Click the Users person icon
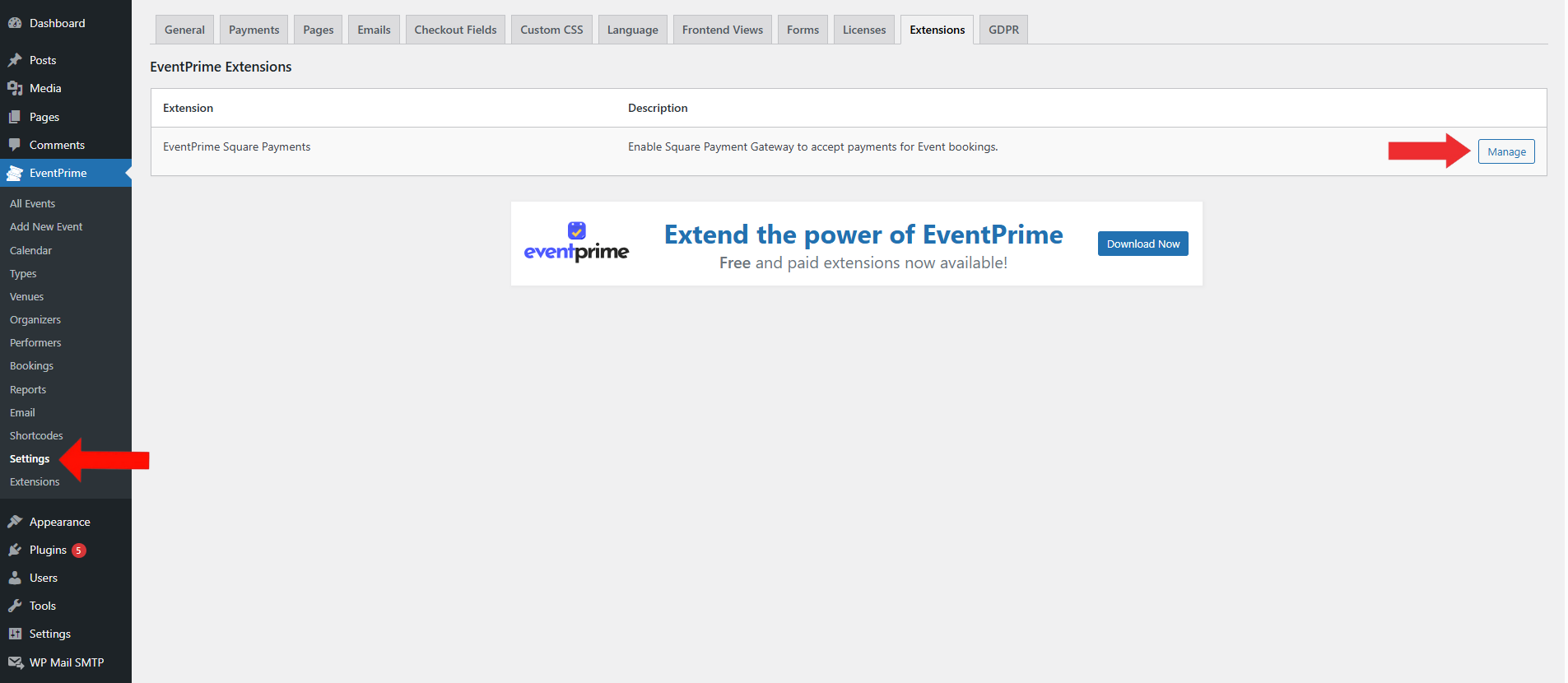Image resolution: width=1568 pixels, height=683 pixels. (15, 578)
